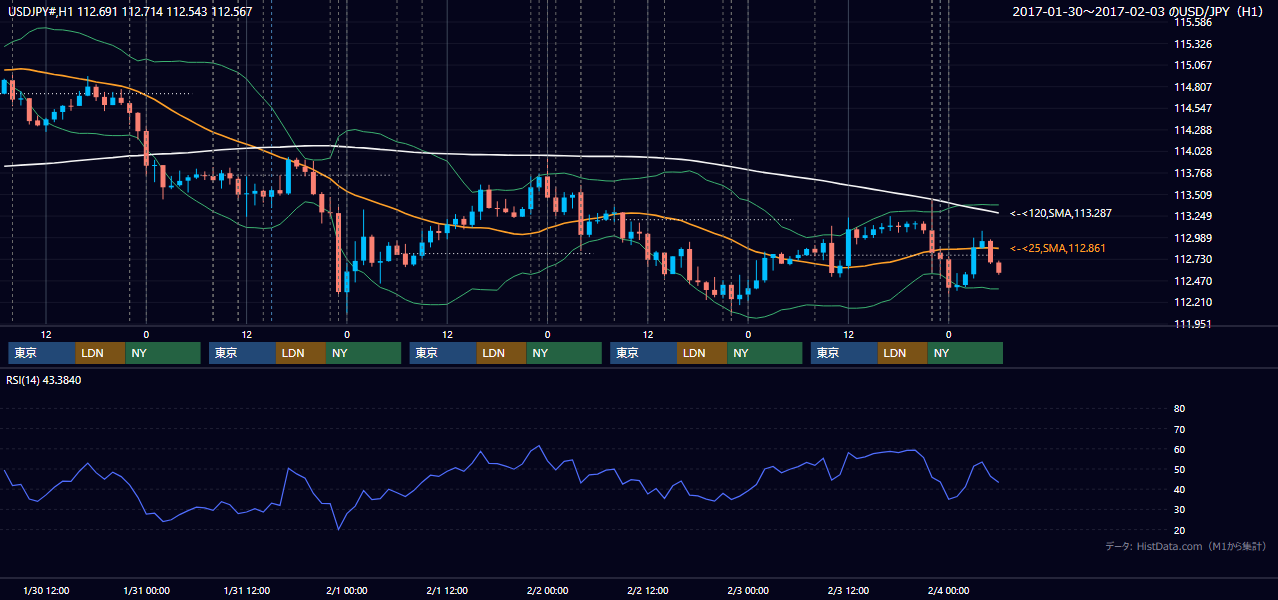Click price axis value 112.470

(1195, 281)
